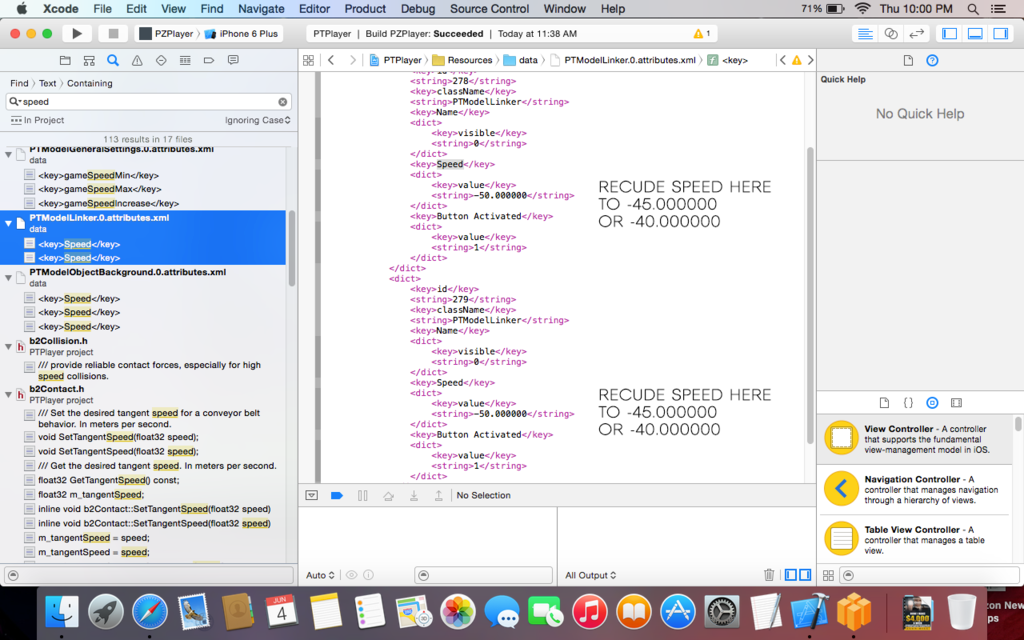This screenshot has height=640, width=1024.
Task: Go forward in editor history
Action: point(353,60)
